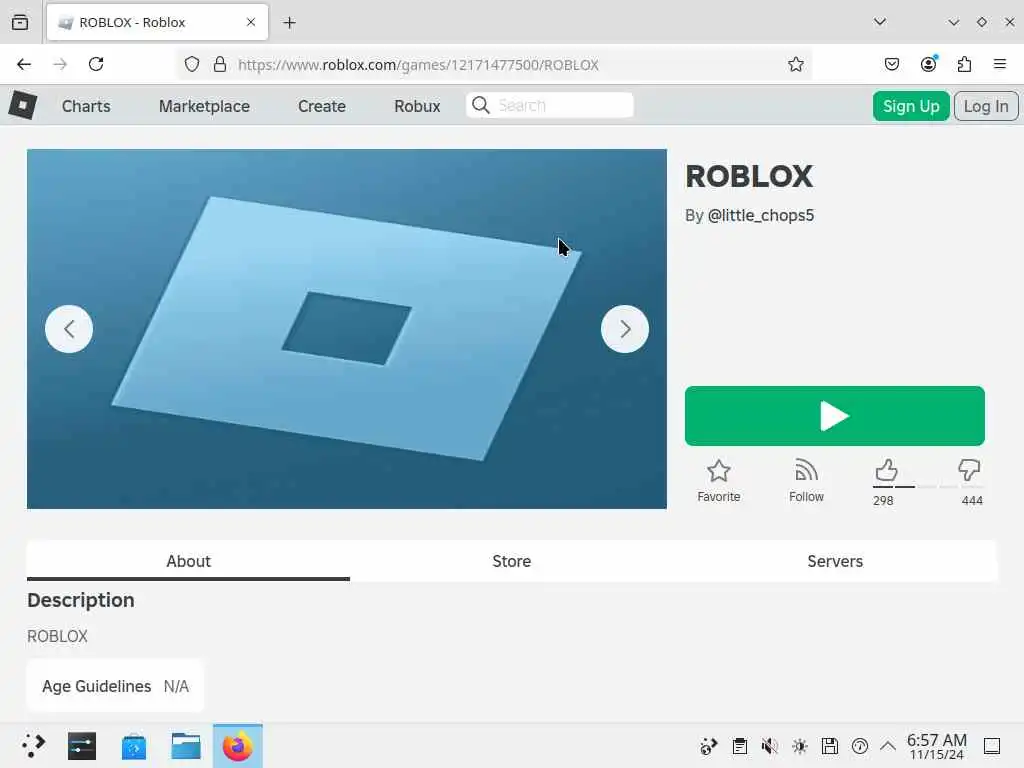Click the Sign Up button
Image resolution: width=1024 pixels, height=768 pixels.
click(x=911, y=106)
